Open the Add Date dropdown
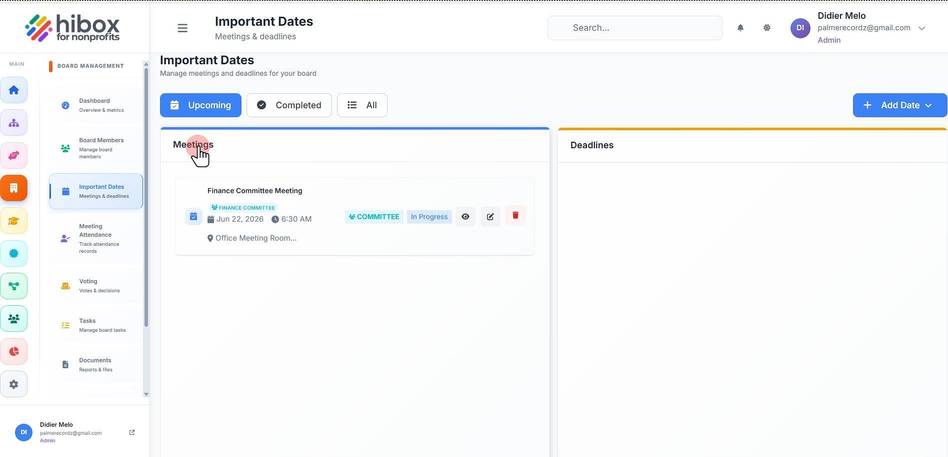This screenshot has height=457, width=948. point(900,105)
